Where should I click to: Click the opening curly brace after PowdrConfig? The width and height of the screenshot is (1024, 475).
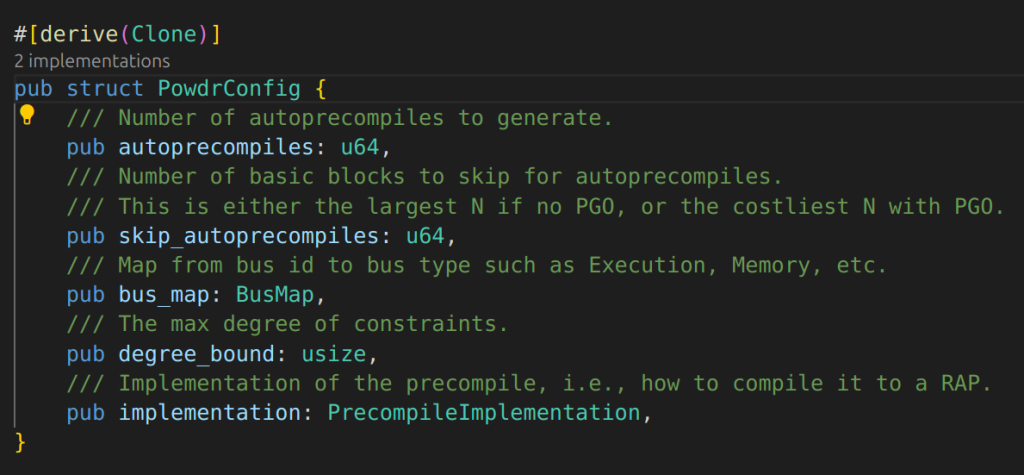[320, 89]
